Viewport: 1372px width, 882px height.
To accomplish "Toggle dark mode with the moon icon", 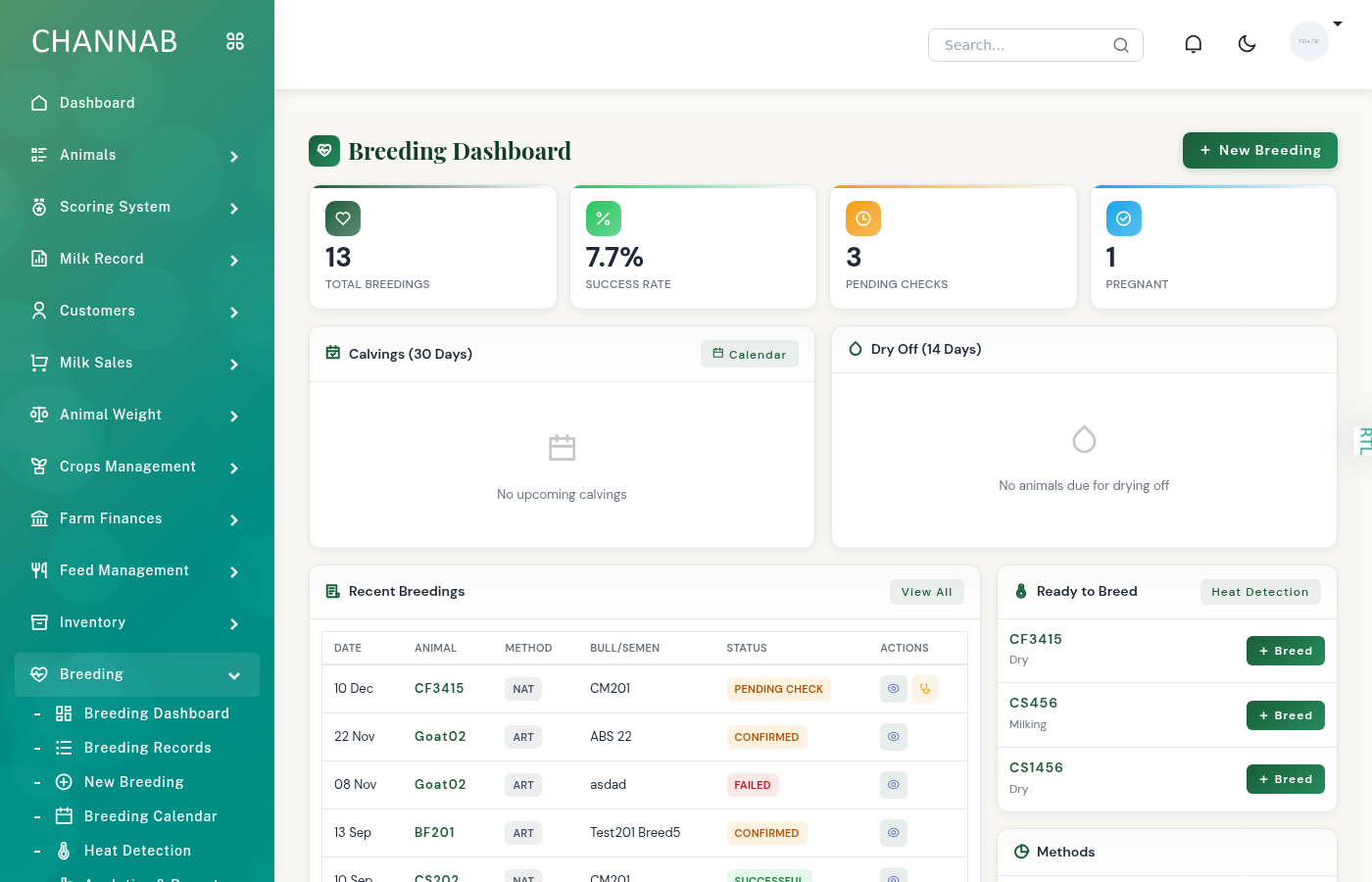I will [x=1247, y=43].
